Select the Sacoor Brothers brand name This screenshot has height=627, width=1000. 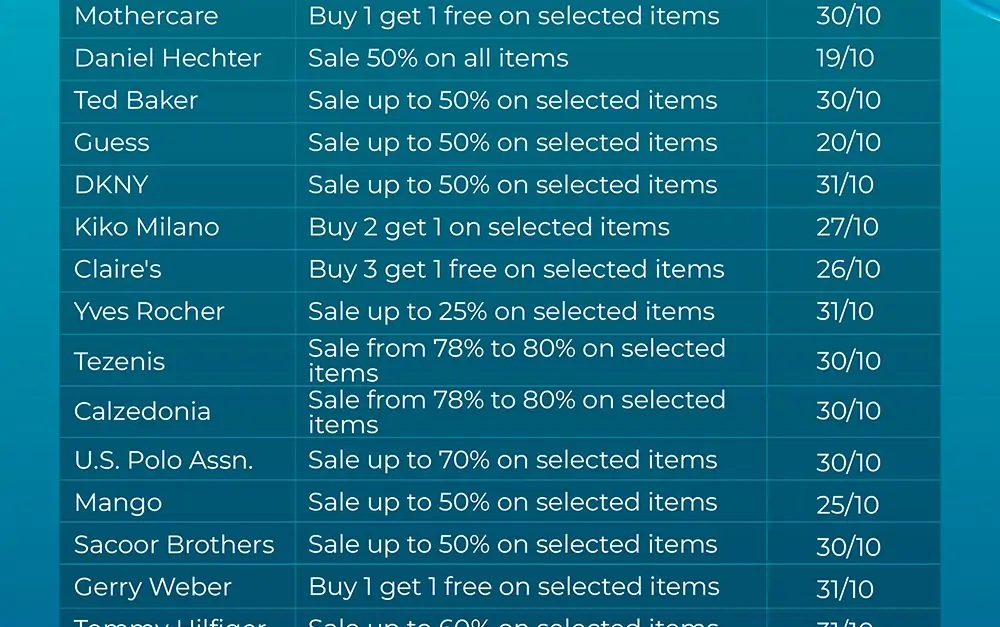(174, 544)
